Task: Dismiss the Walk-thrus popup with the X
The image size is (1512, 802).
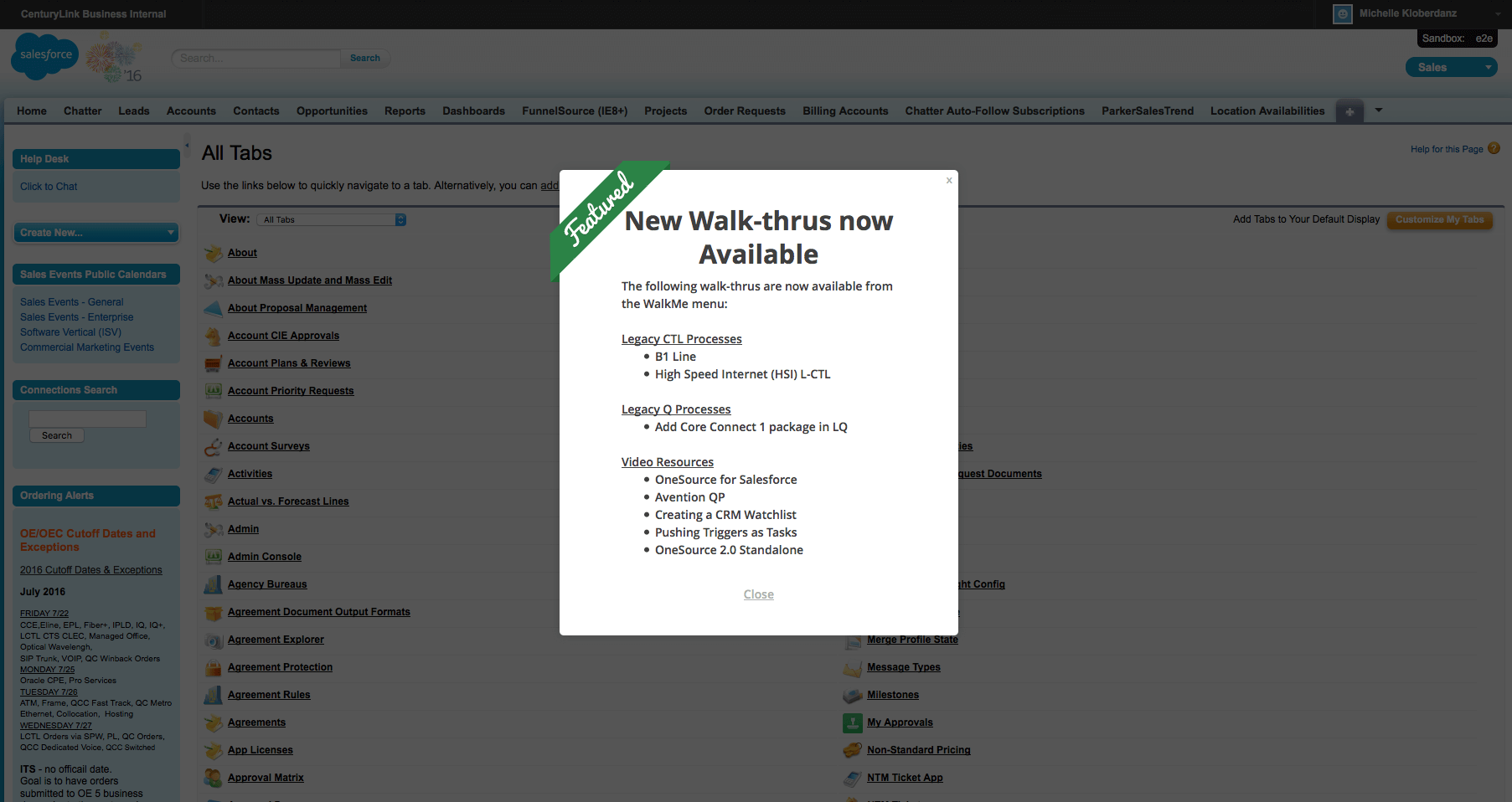Action: point(949,180)
